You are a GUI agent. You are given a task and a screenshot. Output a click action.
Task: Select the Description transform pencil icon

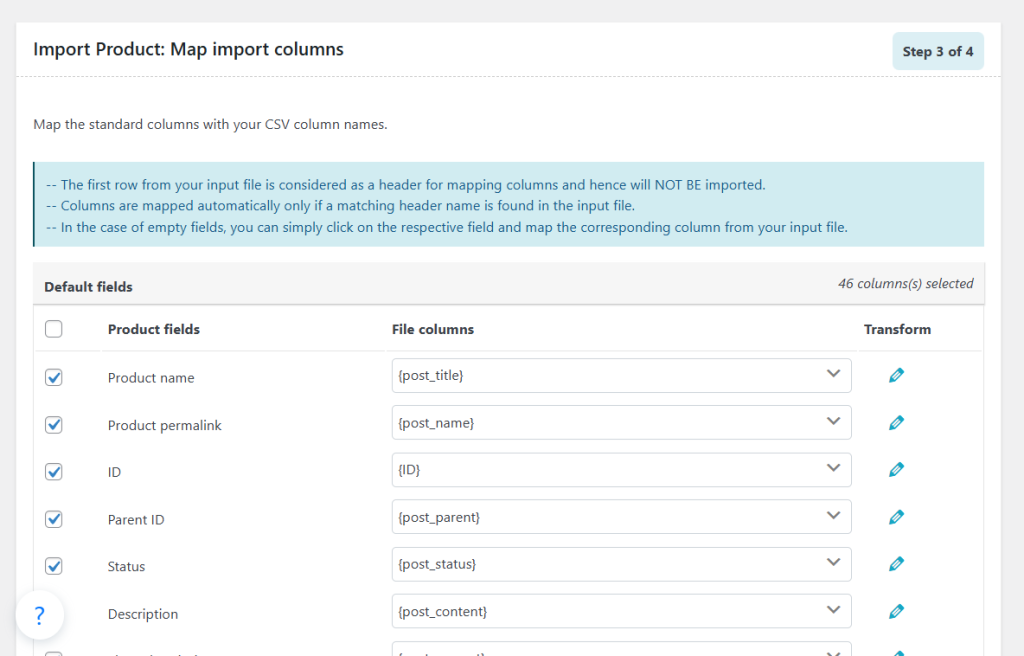point(896,610)
